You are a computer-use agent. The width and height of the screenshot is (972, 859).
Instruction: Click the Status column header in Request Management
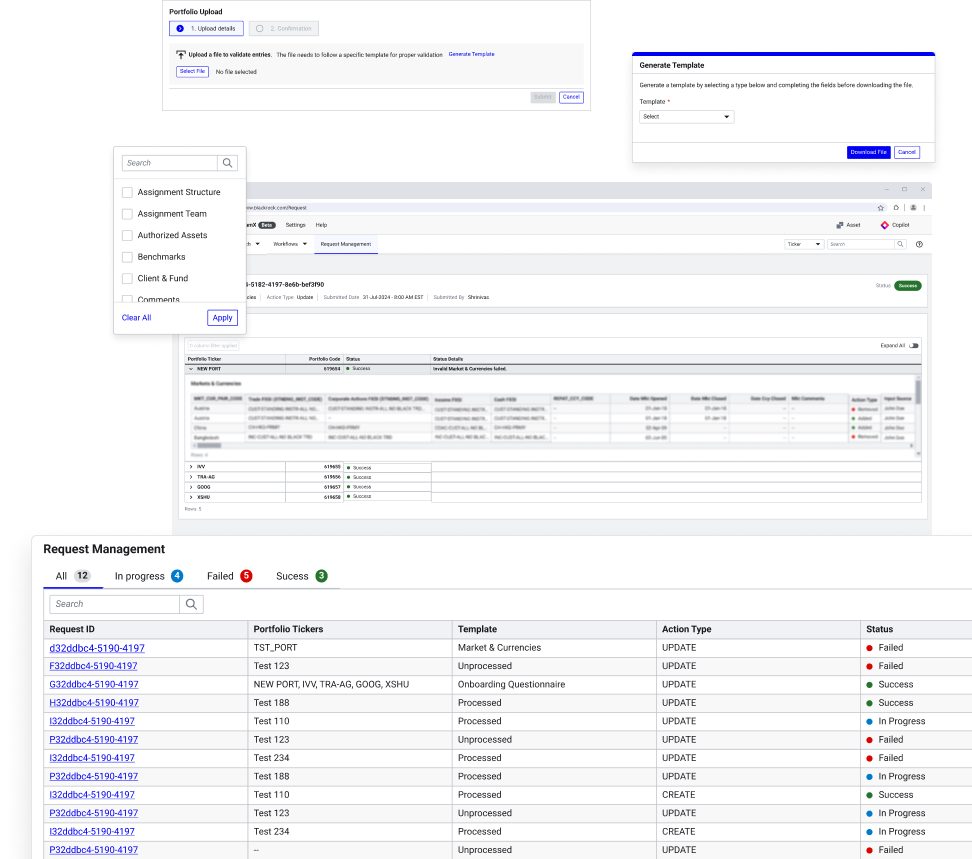point(916,629)
